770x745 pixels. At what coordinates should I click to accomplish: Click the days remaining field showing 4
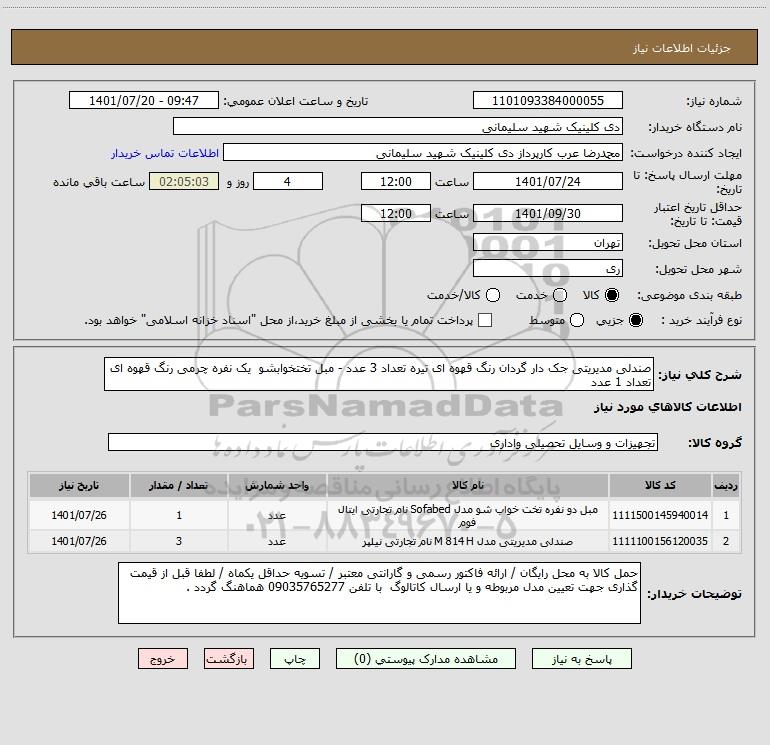288,181
